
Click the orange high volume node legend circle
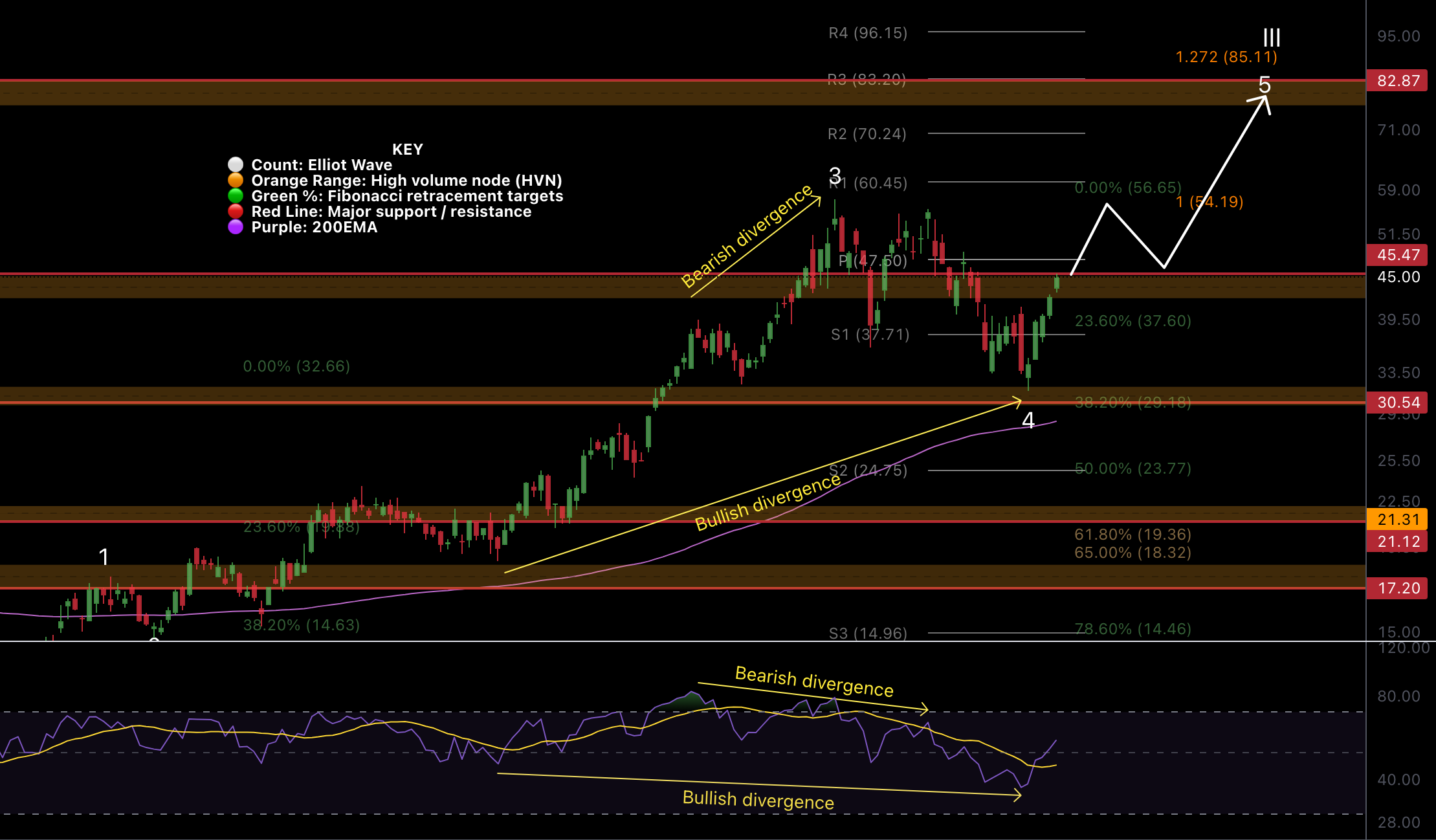[236, 180]
